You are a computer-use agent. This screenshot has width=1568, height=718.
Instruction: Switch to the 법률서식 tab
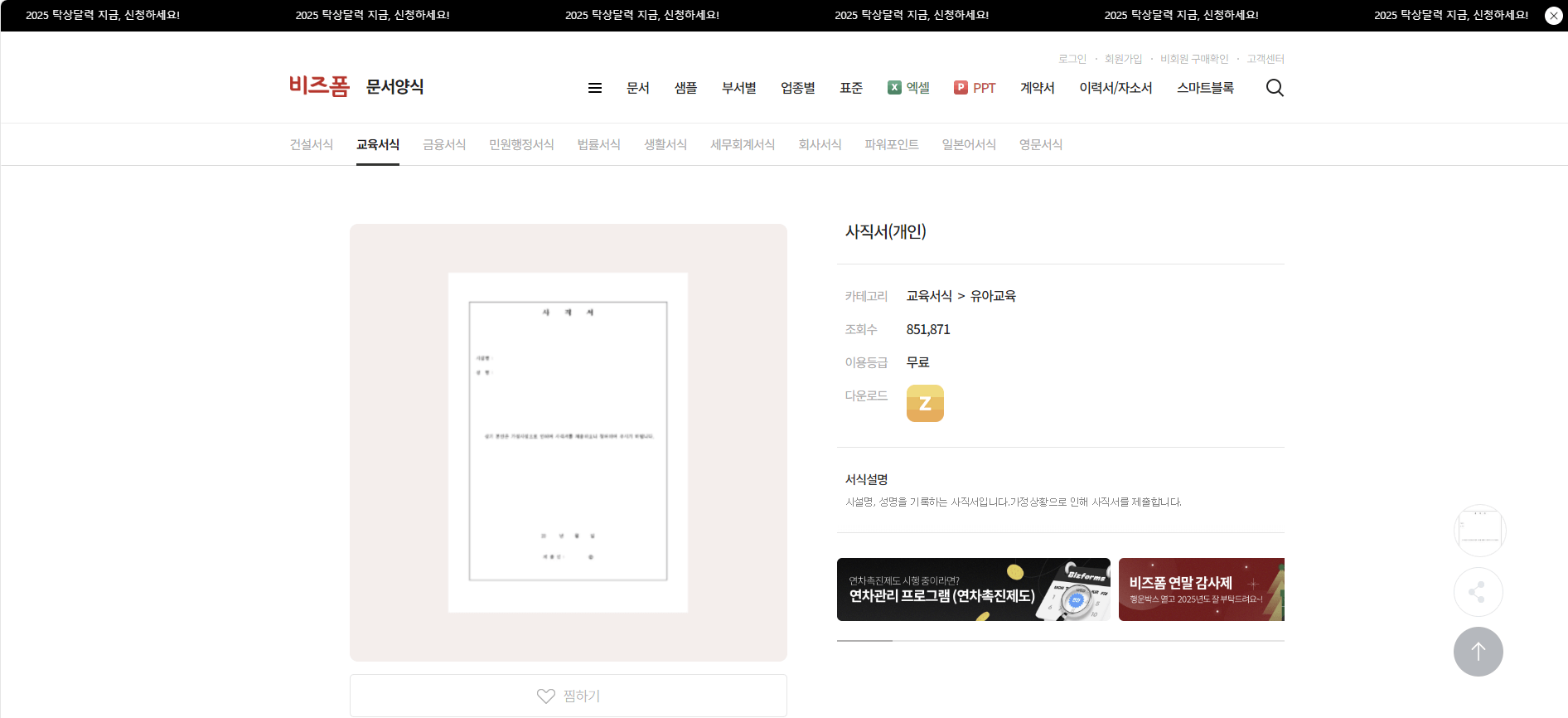pos(599,144)
